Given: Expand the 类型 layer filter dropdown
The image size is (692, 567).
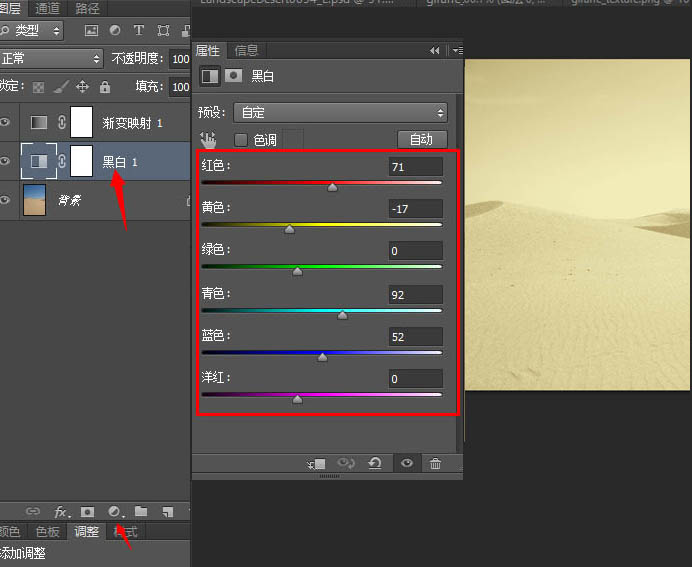Looking at the screenshot, I should pos(37,31).
